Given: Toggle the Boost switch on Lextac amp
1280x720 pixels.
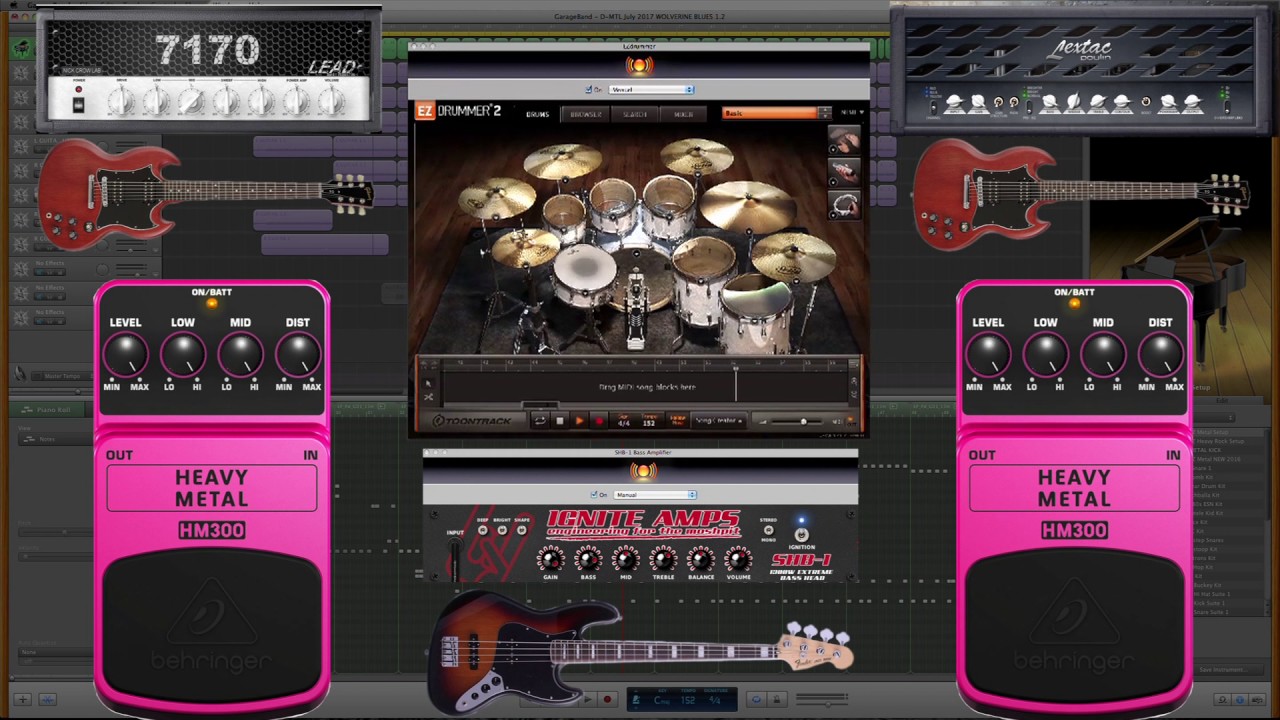Looking at the screenshot, I should click(x=1146, y=101).
